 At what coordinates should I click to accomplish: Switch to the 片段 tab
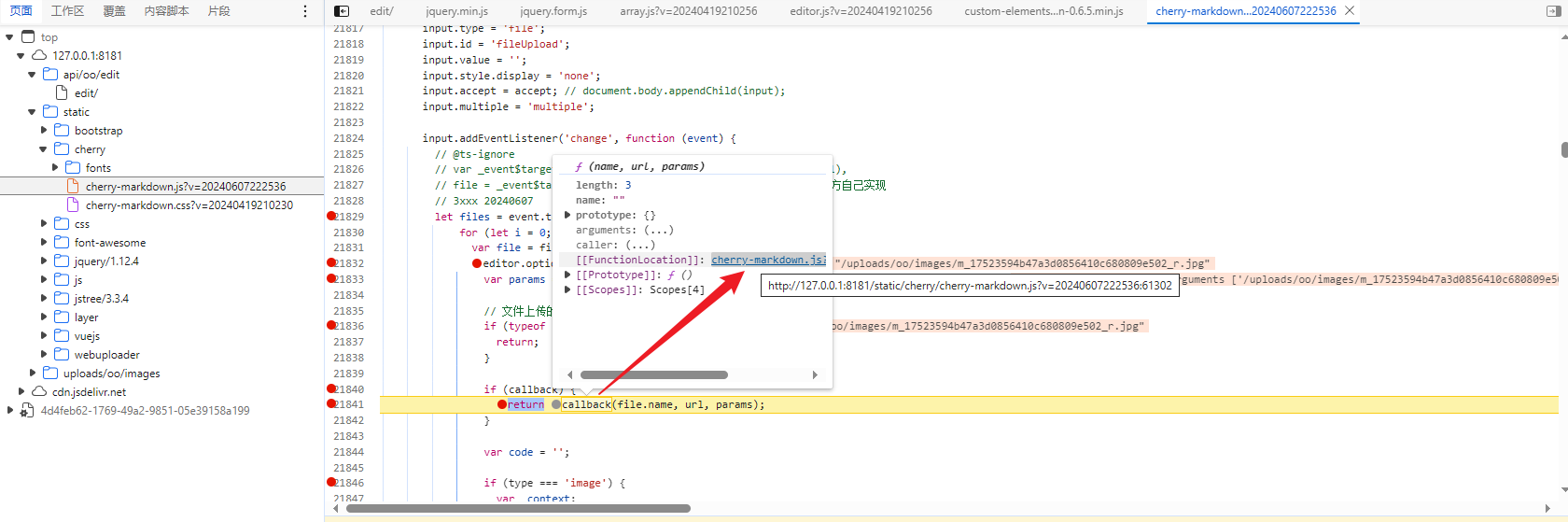[218, 11]
